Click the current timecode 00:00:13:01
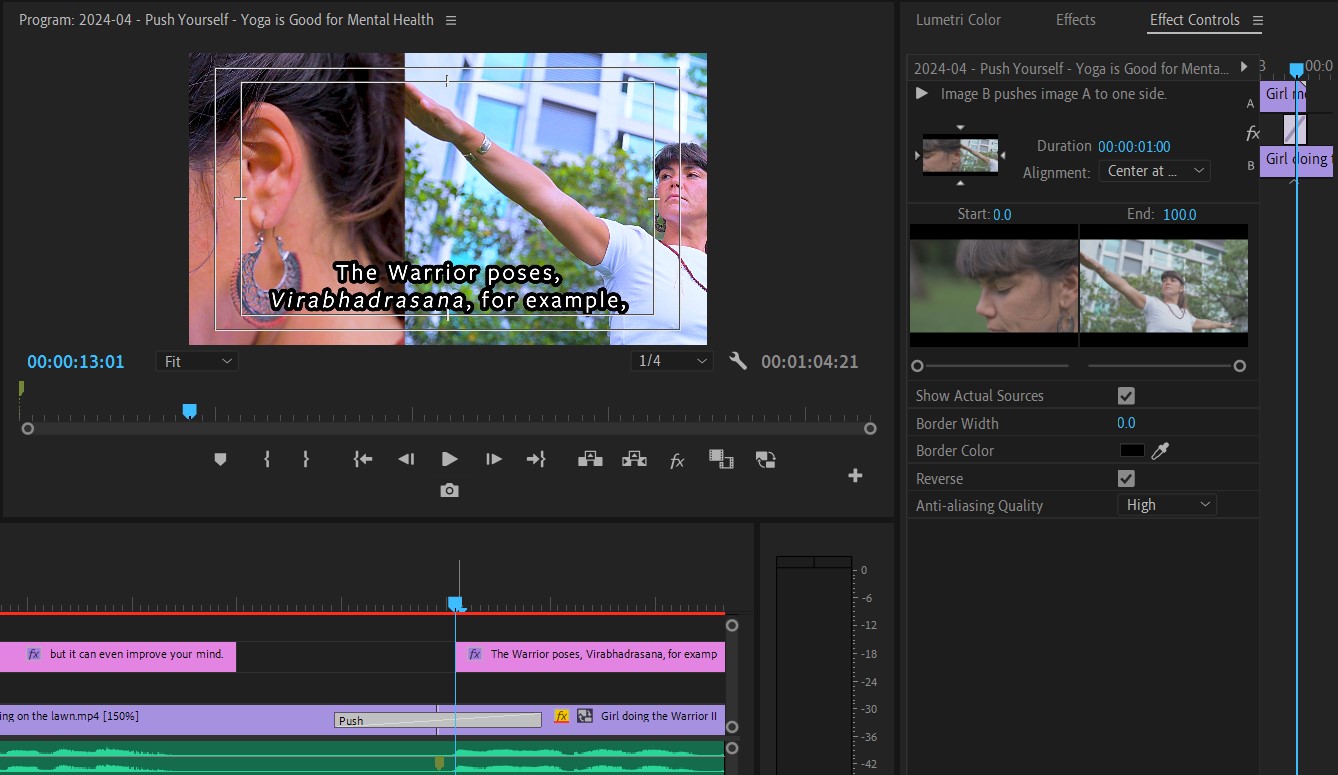1338x775 pixels. click(76, 362)
